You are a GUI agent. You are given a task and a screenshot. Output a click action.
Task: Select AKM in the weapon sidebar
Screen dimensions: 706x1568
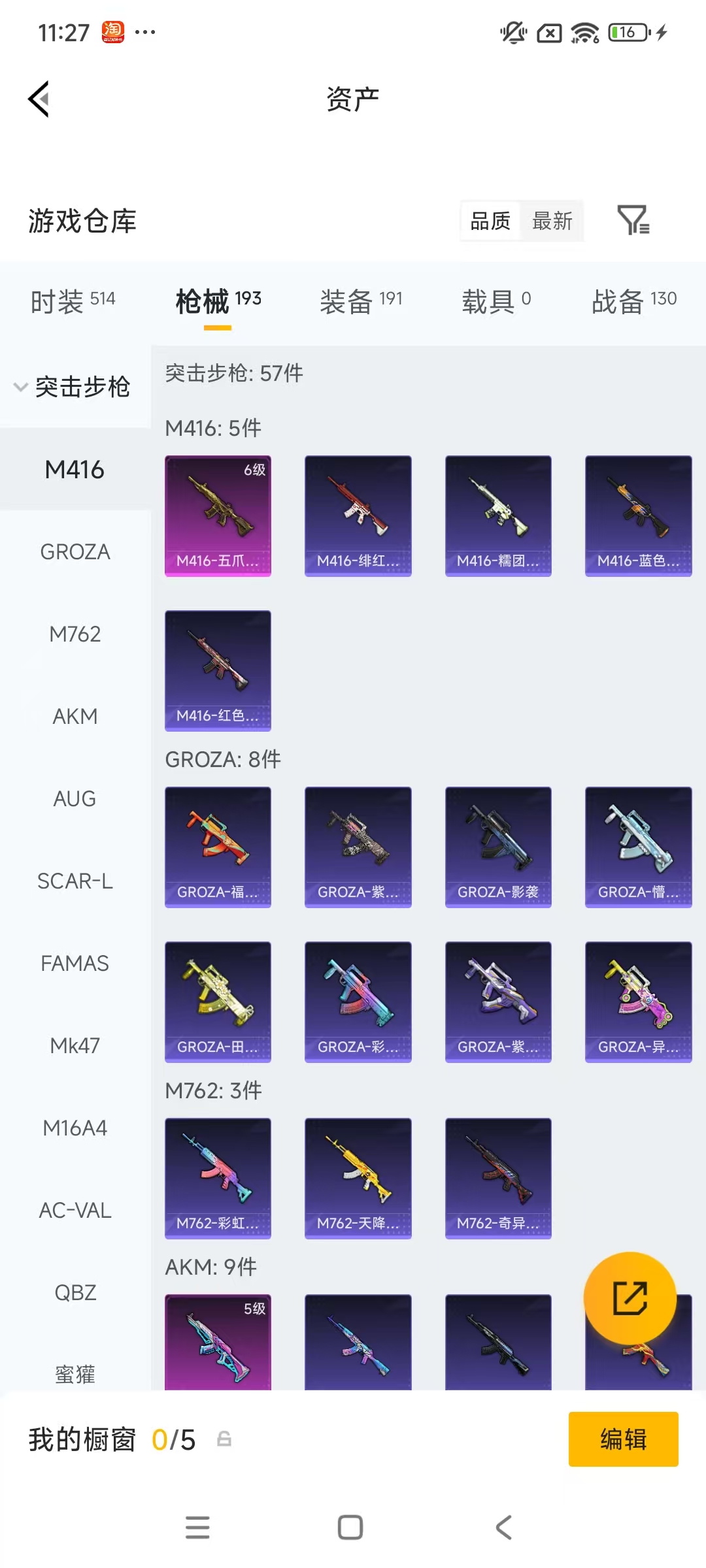pos(75,717)
